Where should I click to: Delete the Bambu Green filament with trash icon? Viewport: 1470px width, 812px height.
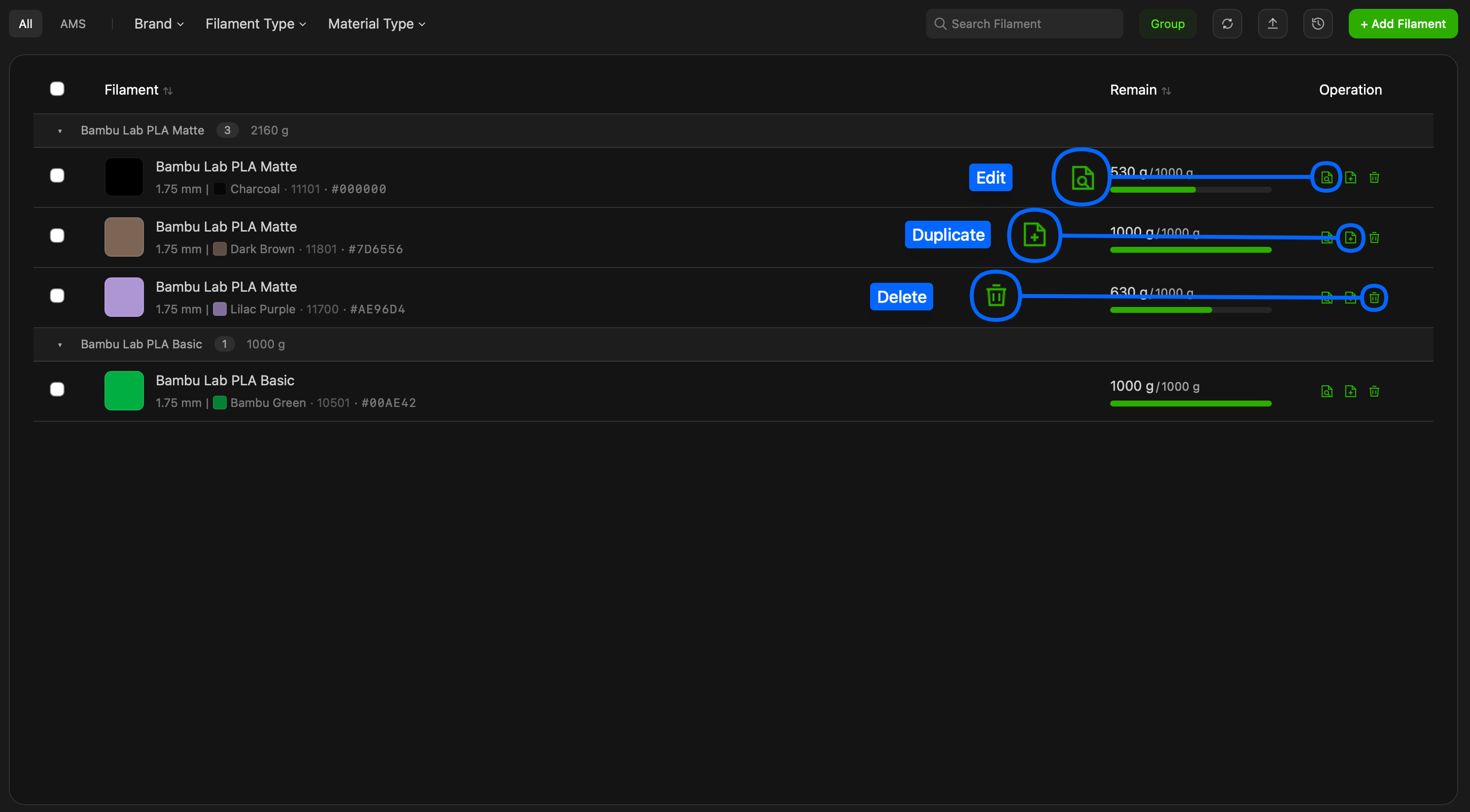(1374, 391)
